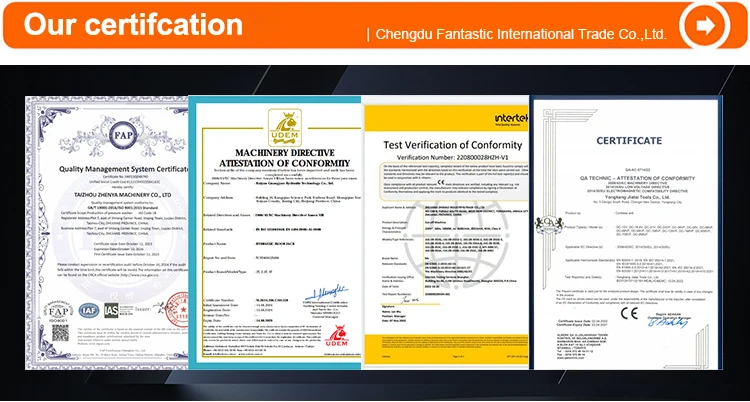The image size is (750, 402).
Task: Click 'ATTESTATION OF CONFORMITY' heading on UDEM certificate
Action: click(285, 163)
